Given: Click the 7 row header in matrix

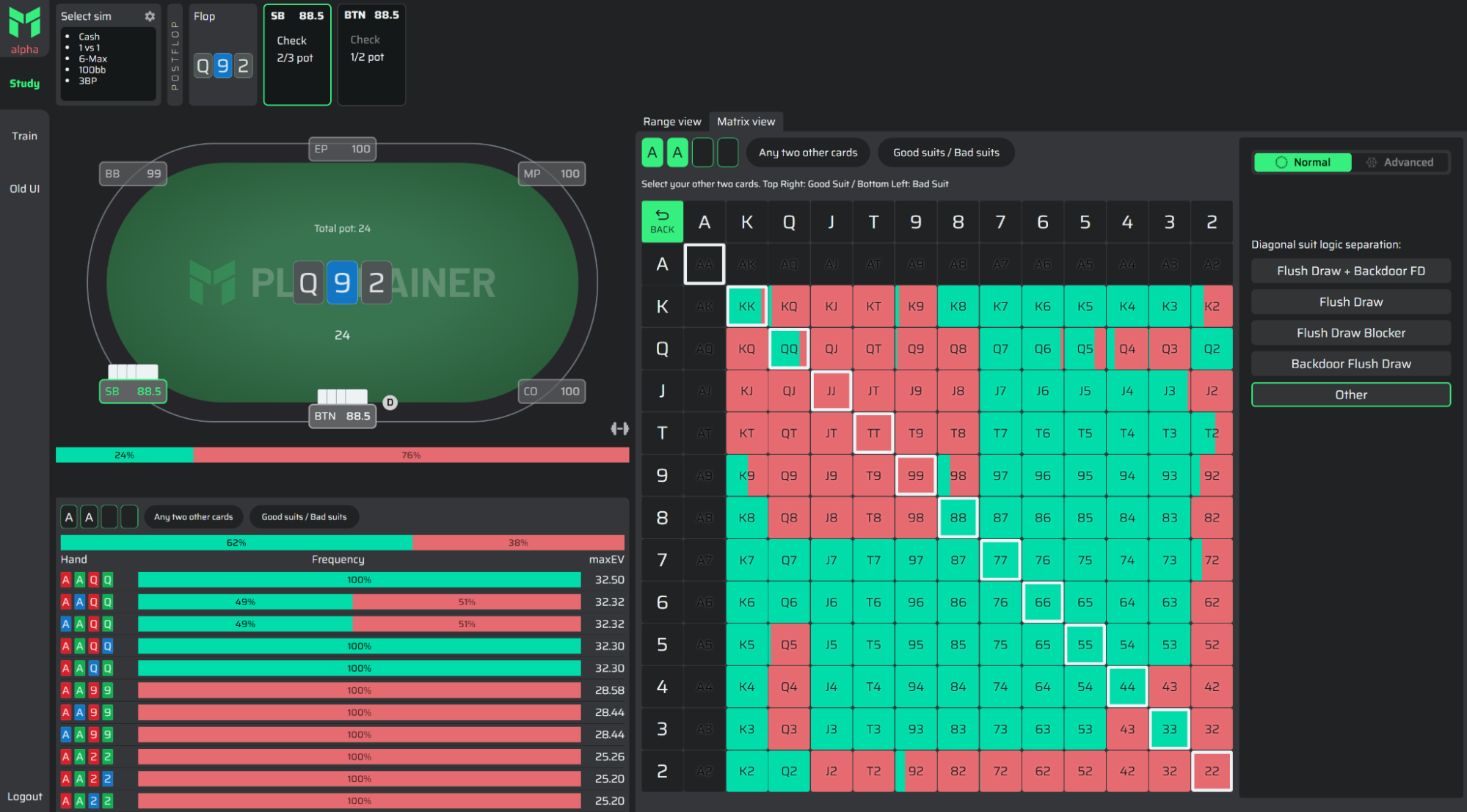Looking at the screenshot, I should pos(662,560).
